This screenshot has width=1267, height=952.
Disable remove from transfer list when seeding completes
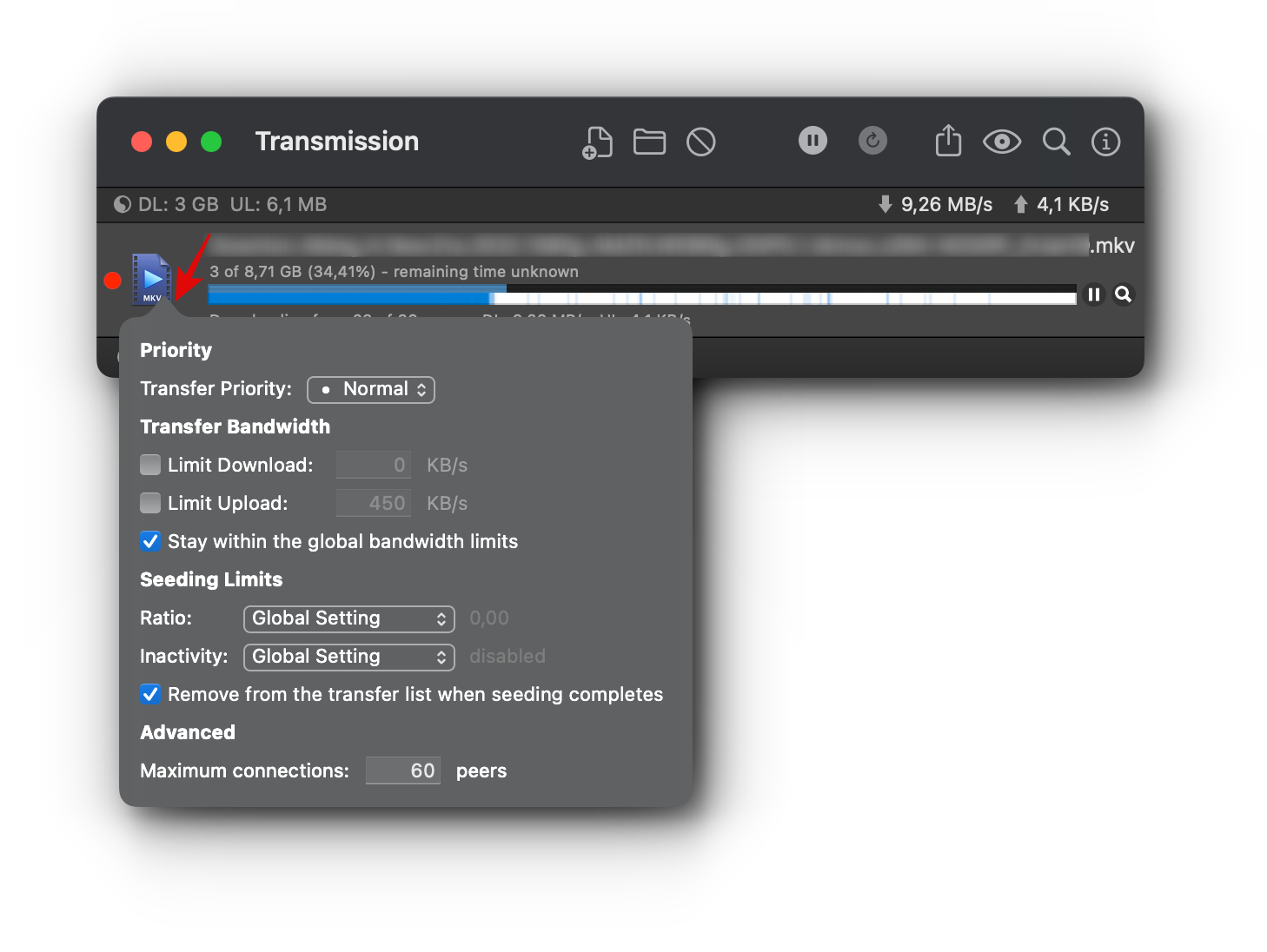[x=149, y=694]
